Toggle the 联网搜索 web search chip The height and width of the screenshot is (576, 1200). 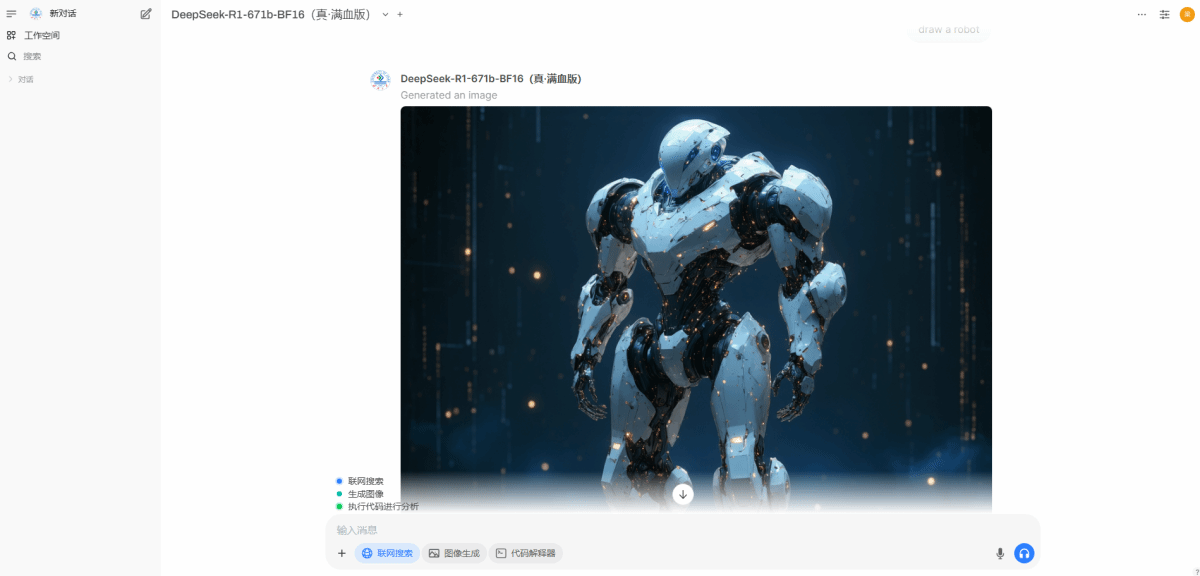click(387, 553)
